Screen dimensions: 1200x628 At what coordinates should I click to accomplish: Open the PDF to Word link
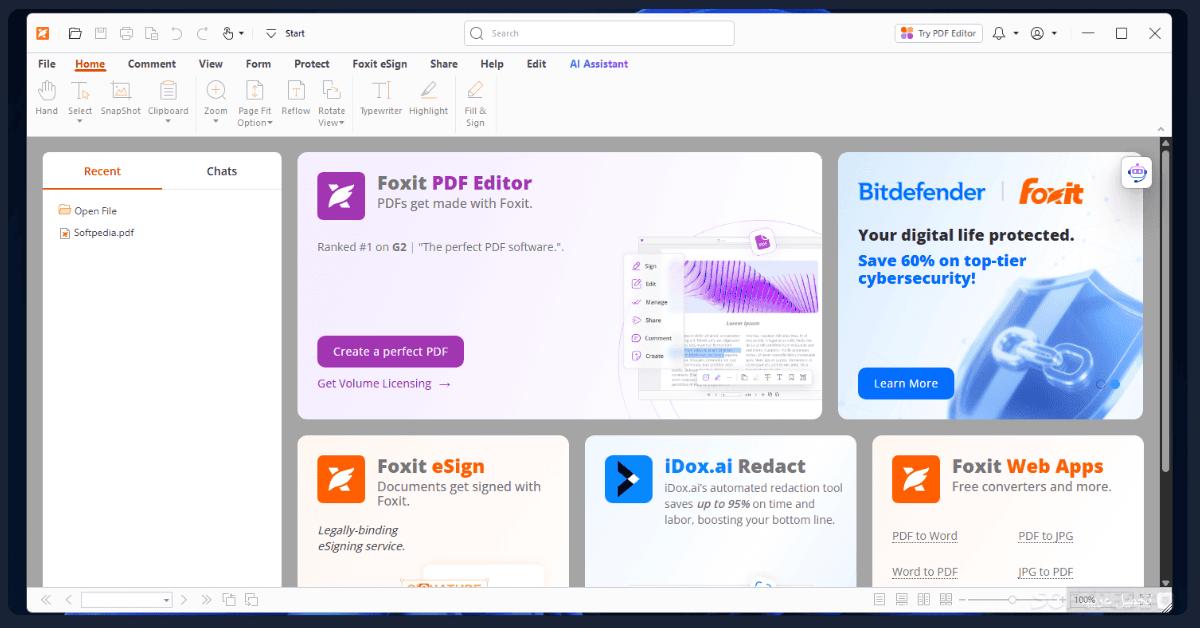point(925,536)
